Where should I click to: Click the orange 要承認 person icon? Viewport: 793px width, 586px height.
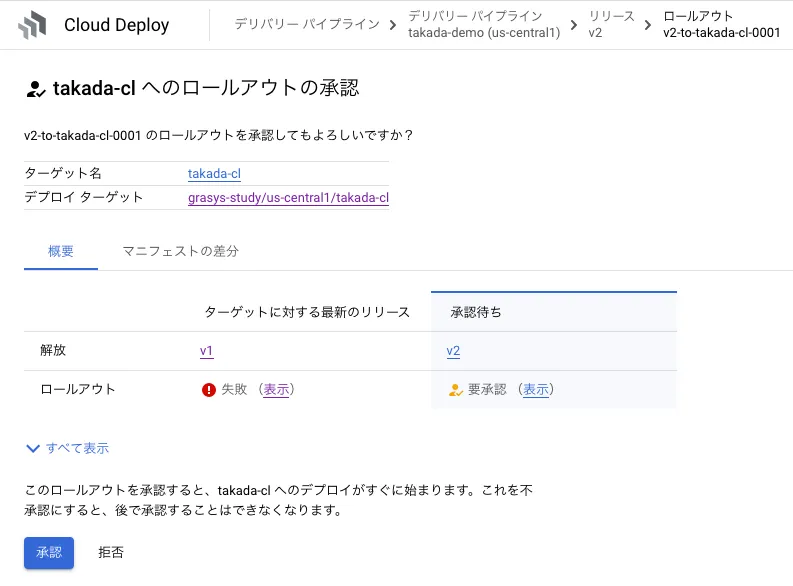pos(456,390)
